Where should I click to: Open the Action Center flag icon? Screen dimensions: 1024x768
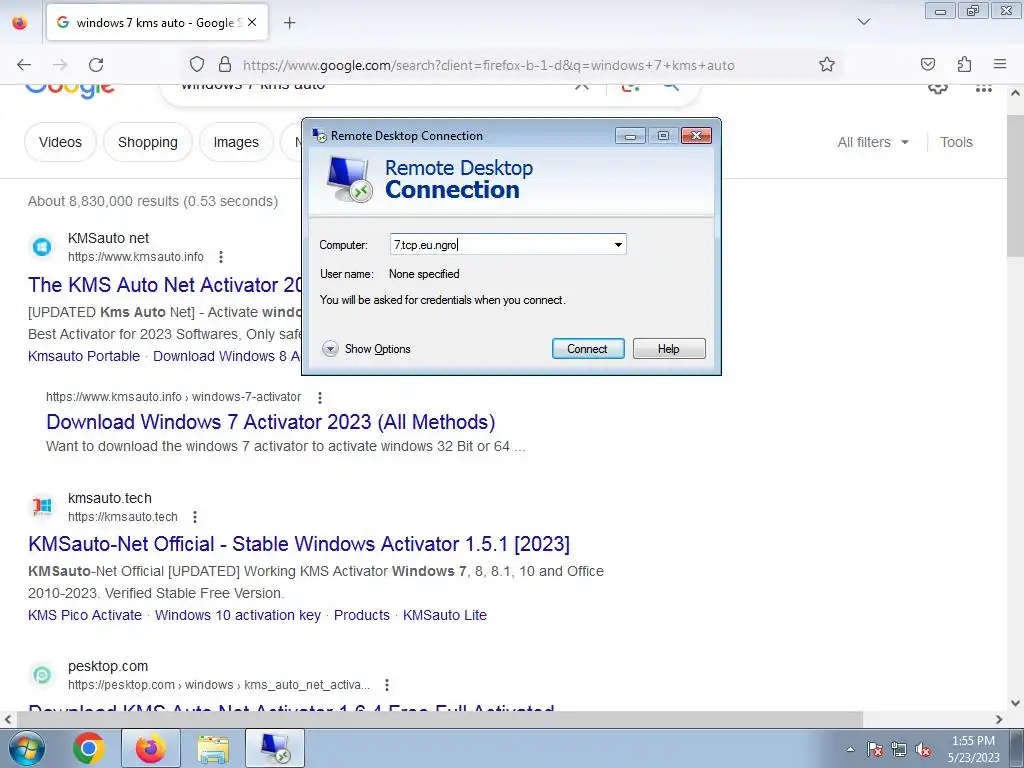point(875,749)
